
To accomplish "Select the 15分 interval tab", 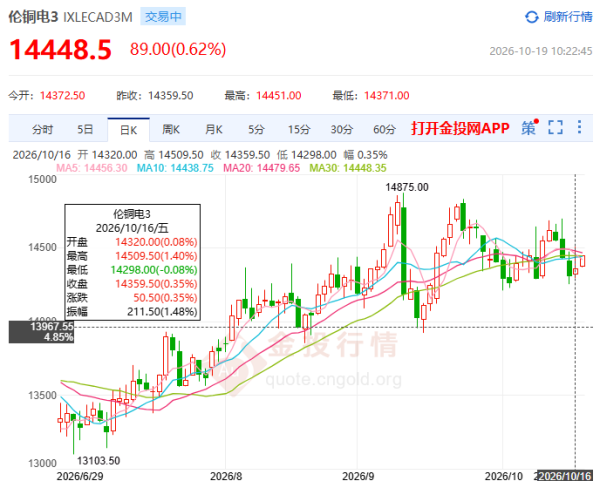I will pyautogui.click(x=299, y=129).
